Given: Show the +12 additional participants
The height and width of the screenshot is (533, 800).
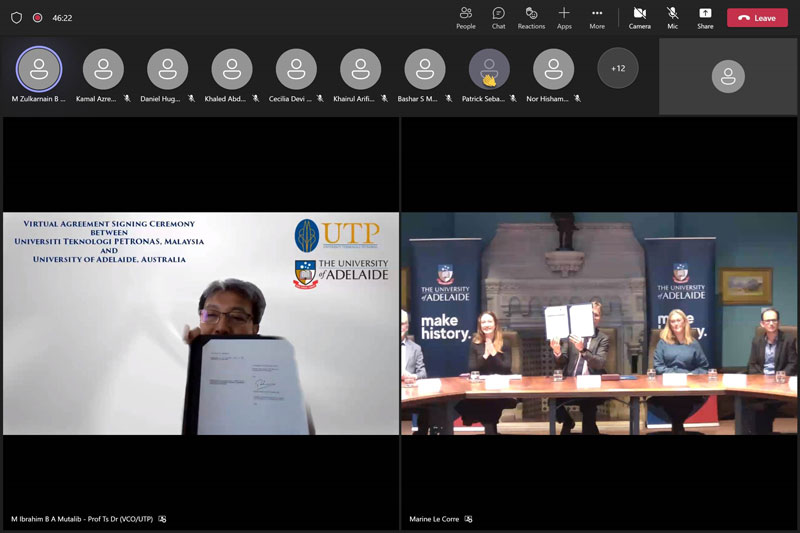Looking at the screenshot, I should (618, 68).
